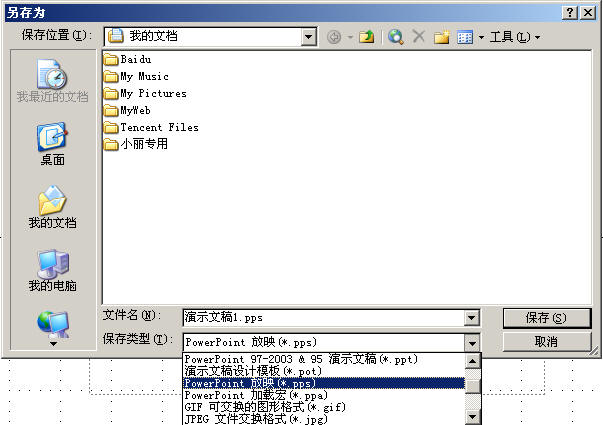Go to 桌面 in places bar

pos(53,144)
